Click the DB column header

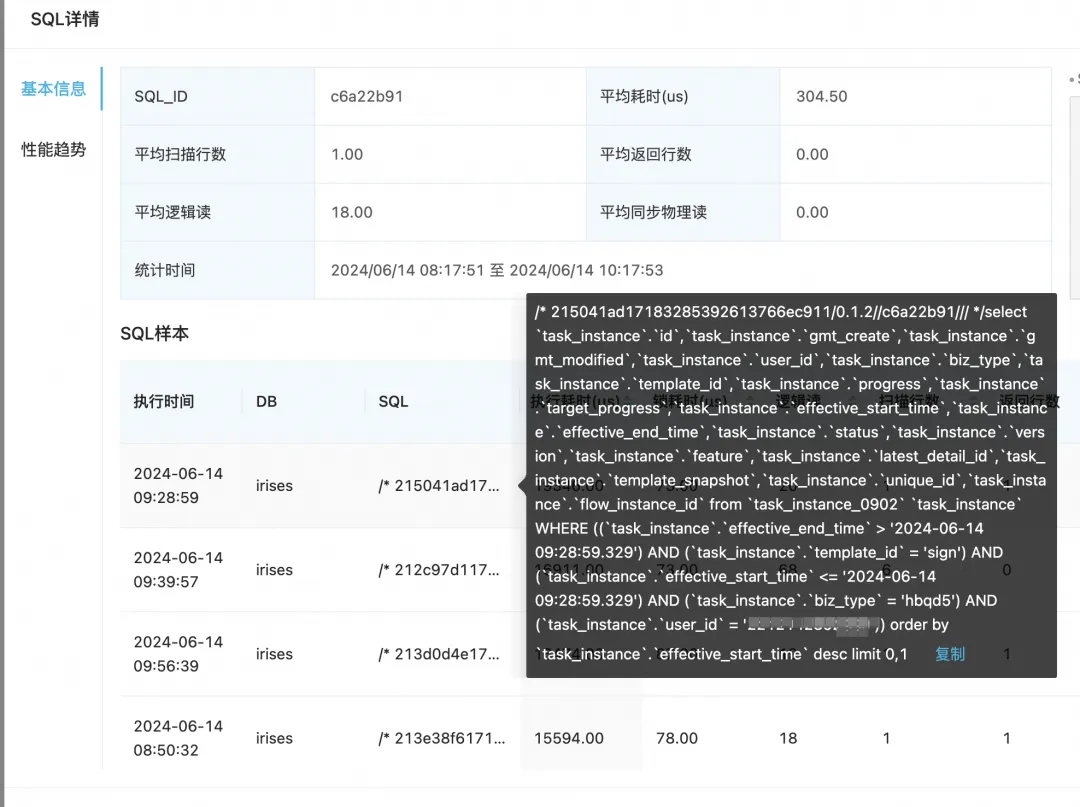click(267, 401)
